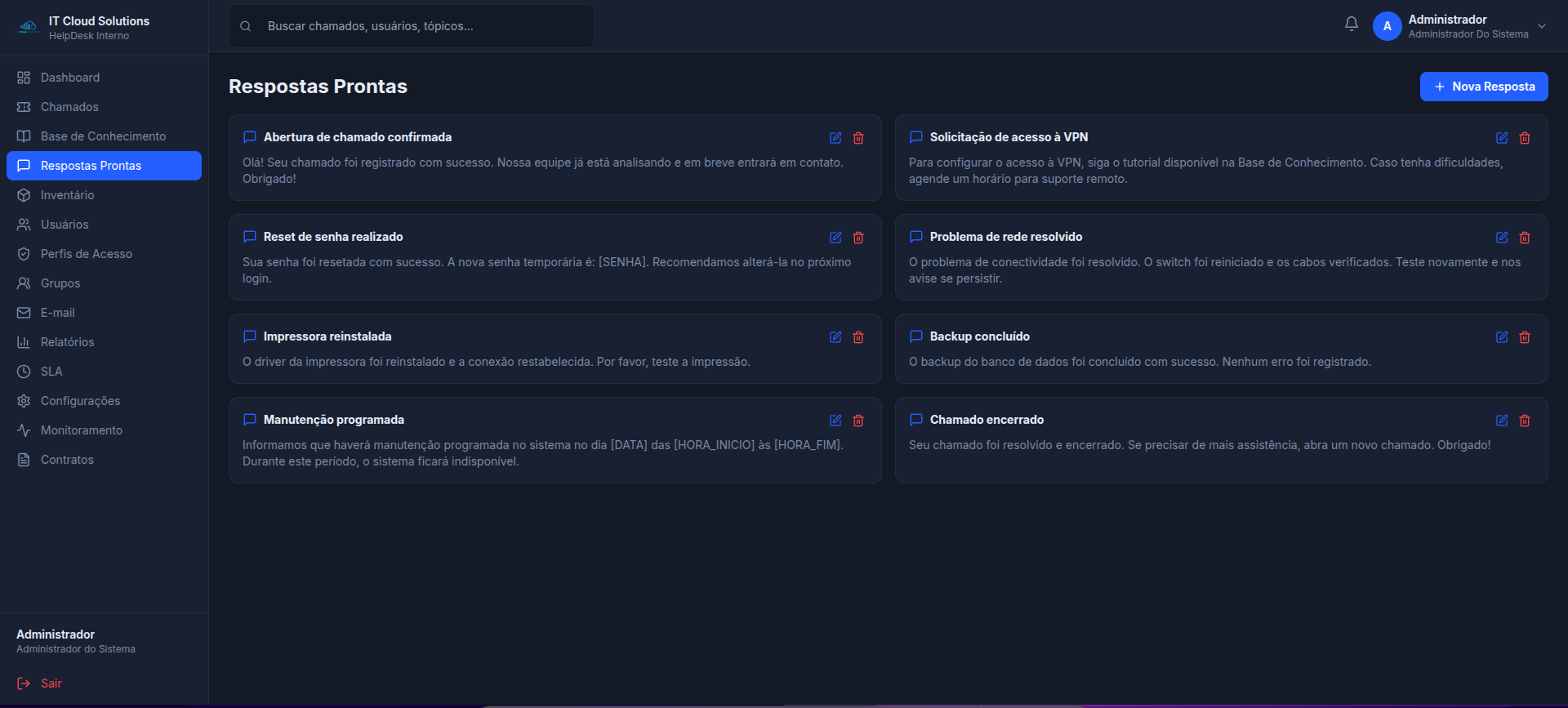
Task: Go to Grupos section
Action: tap(104, 283)
